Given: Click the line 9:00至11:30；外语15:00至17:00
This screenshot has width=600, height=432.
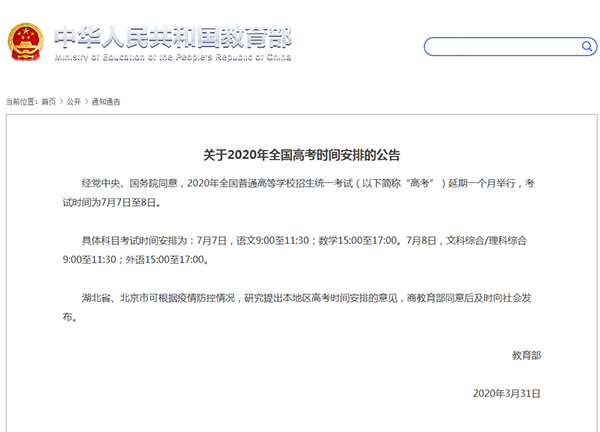Looking at the screenshot, I should 136,260.
